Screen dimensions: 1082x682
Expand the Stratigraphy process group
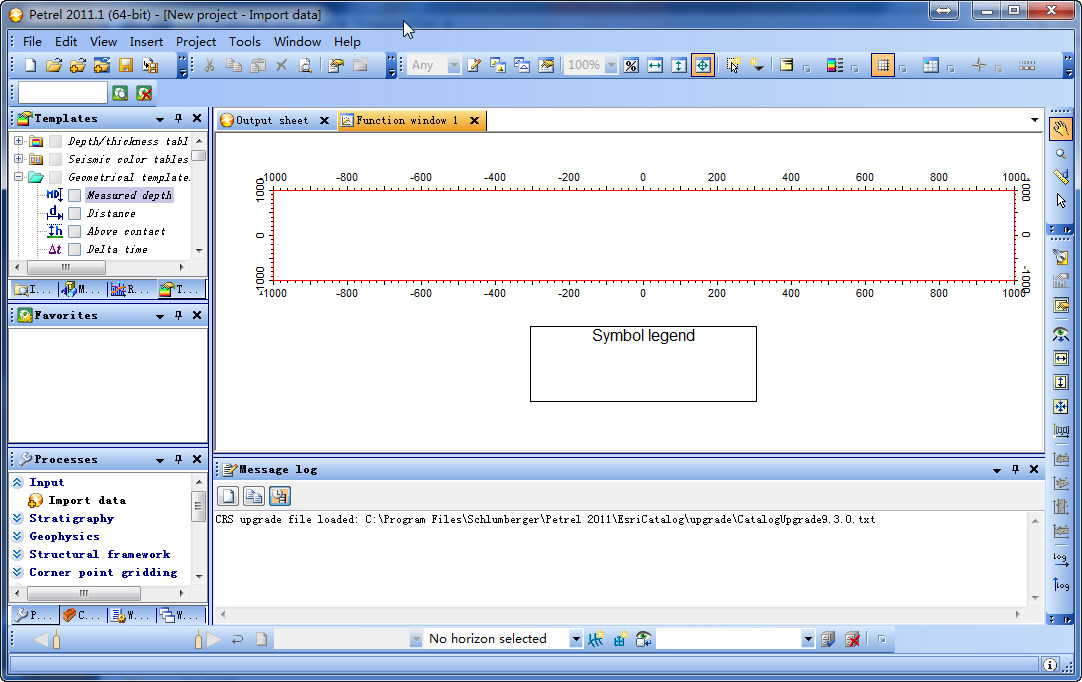(18, 518)
